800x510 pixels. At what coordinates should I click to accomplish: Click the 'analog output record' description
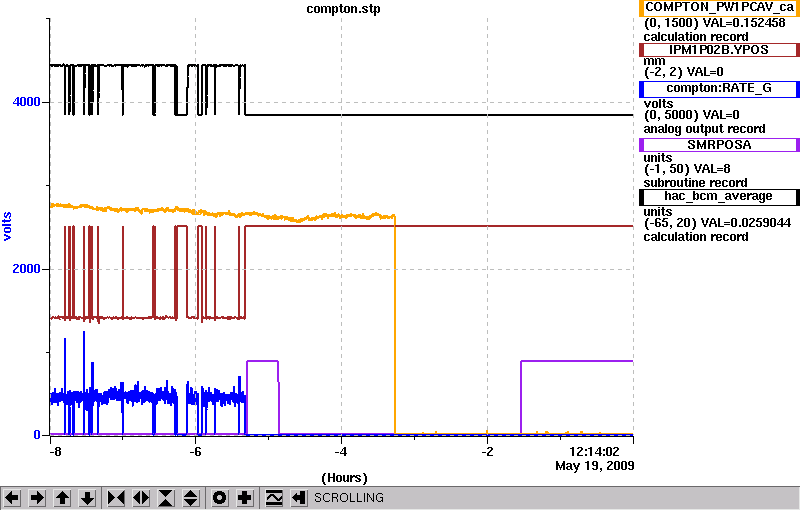point(705,129)
